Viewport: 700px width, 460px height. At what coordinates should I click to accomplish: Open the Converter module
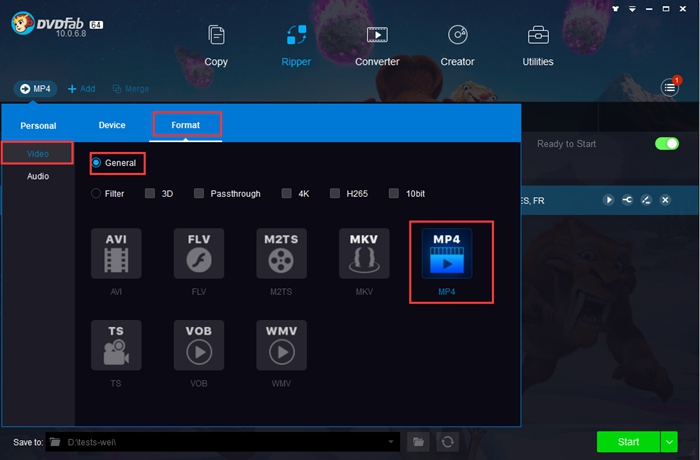(x=377, y=46)
